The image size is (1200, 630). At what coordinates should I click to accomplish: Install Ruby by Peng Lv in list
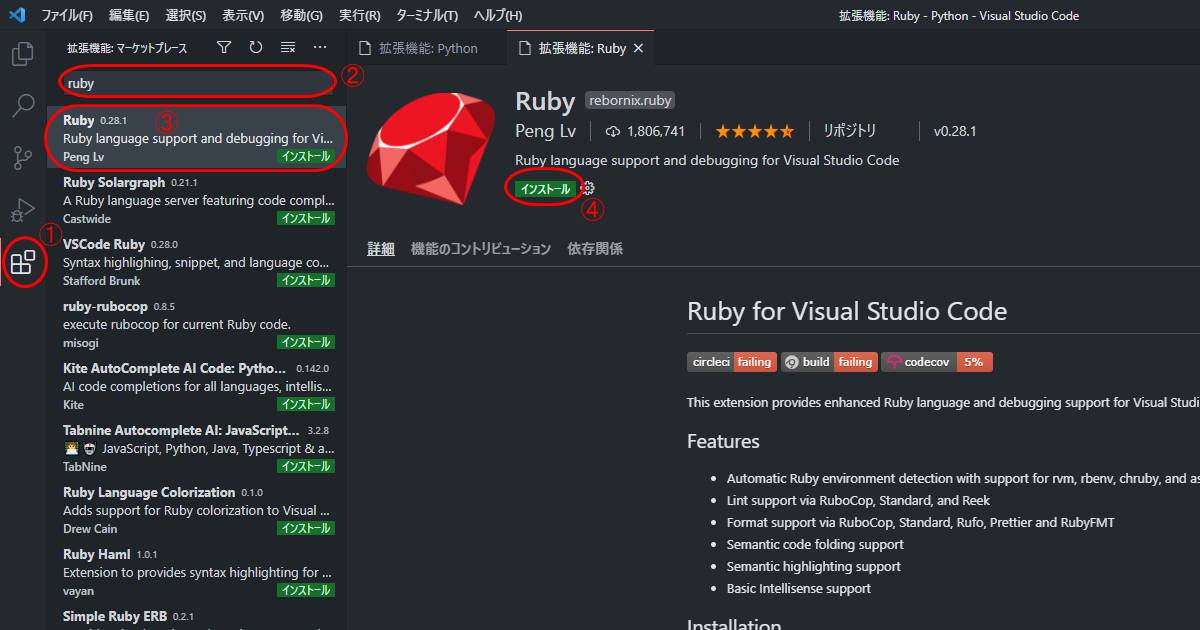tap(305, 157)
